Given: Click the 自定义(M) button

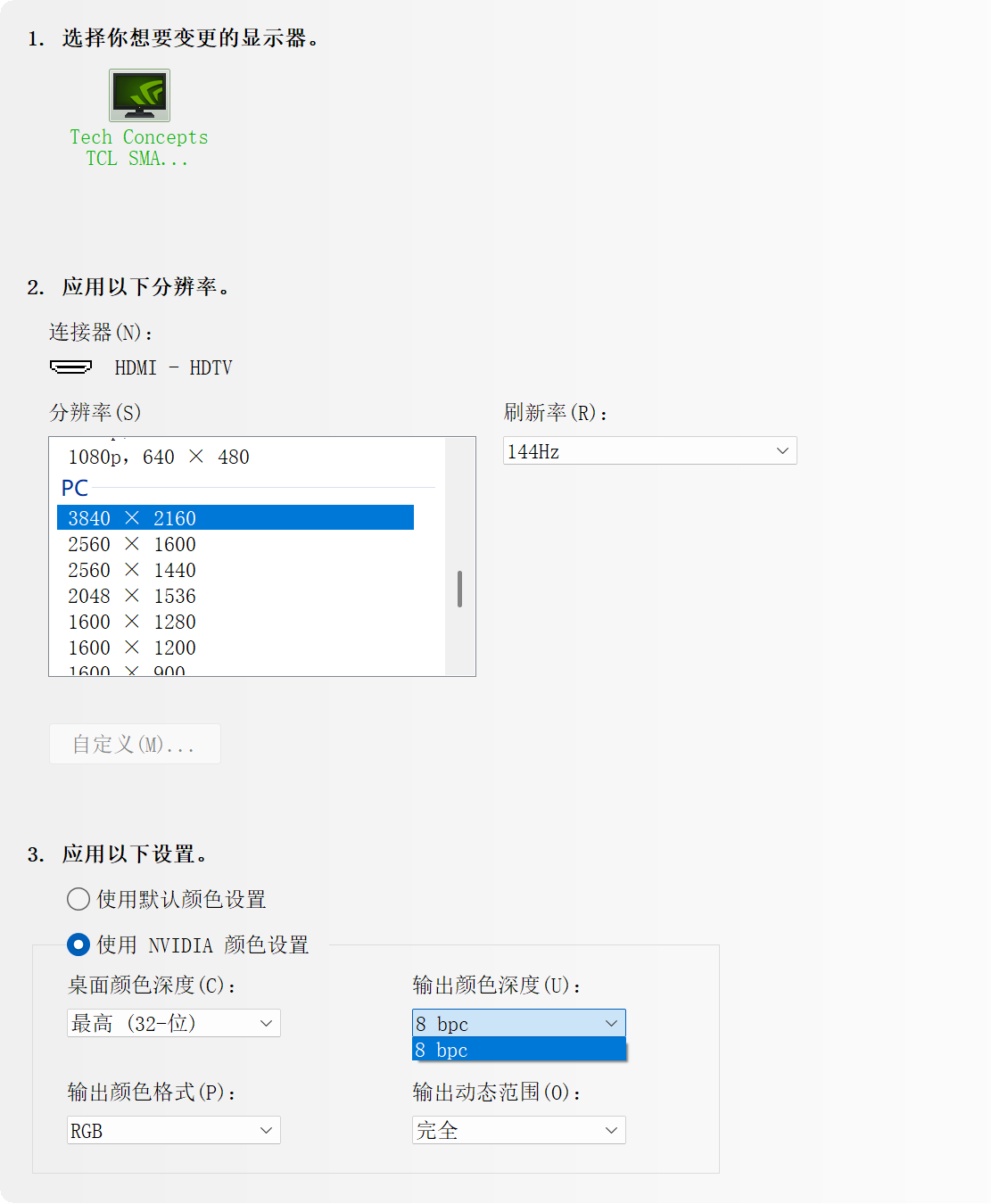Looking at the screenshot, I should (x=135, y=744).
